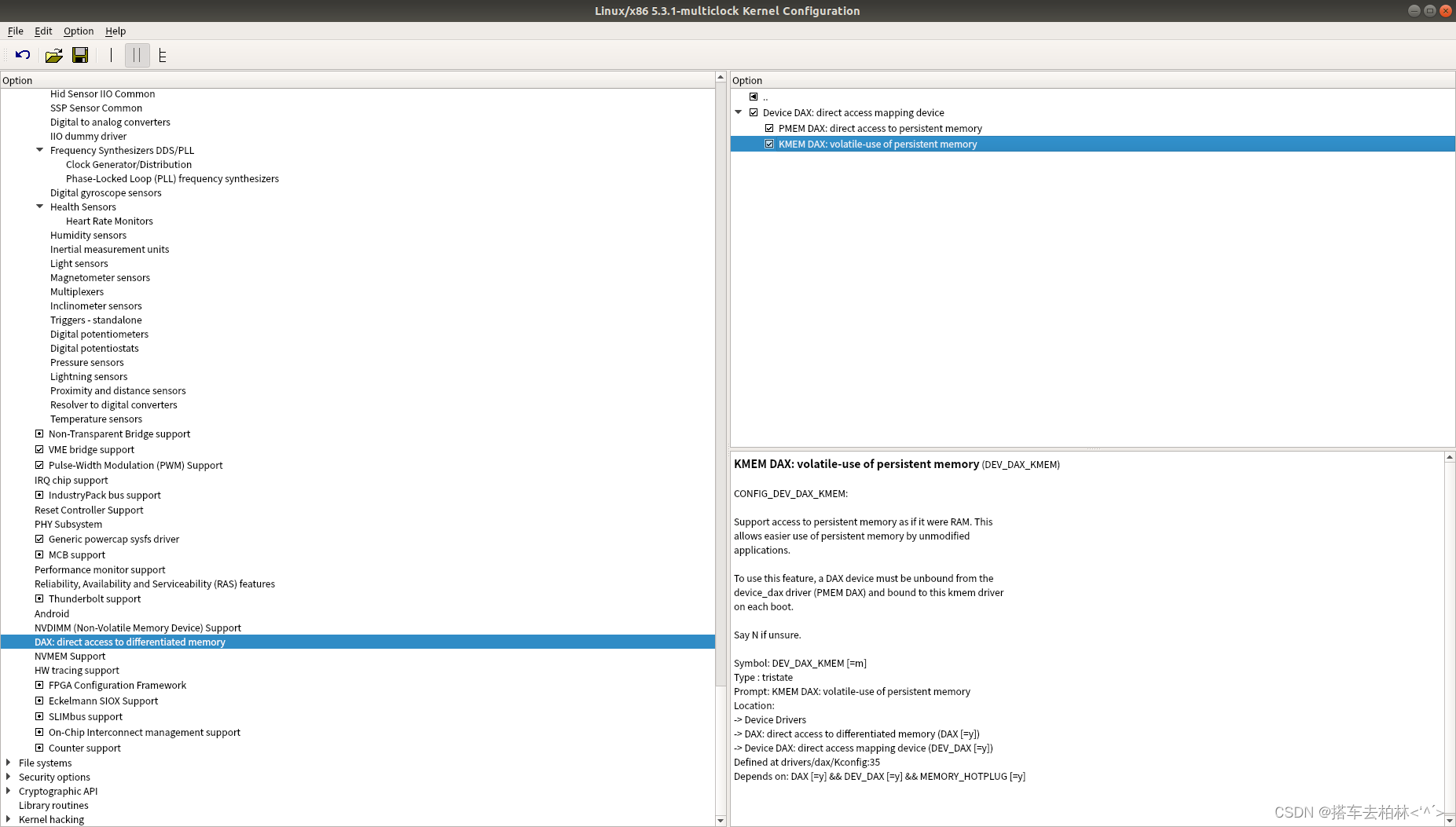Select Android entry in tree

[x=52, y=613]
